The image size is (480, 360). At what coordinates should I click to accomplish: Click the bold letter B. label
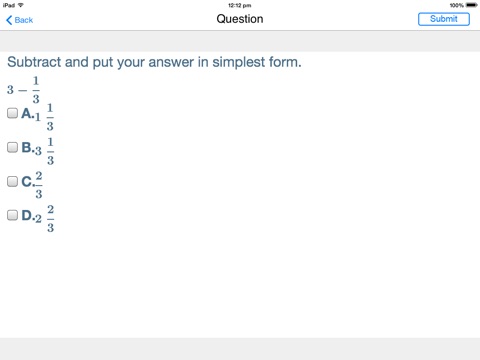point(28,148)
